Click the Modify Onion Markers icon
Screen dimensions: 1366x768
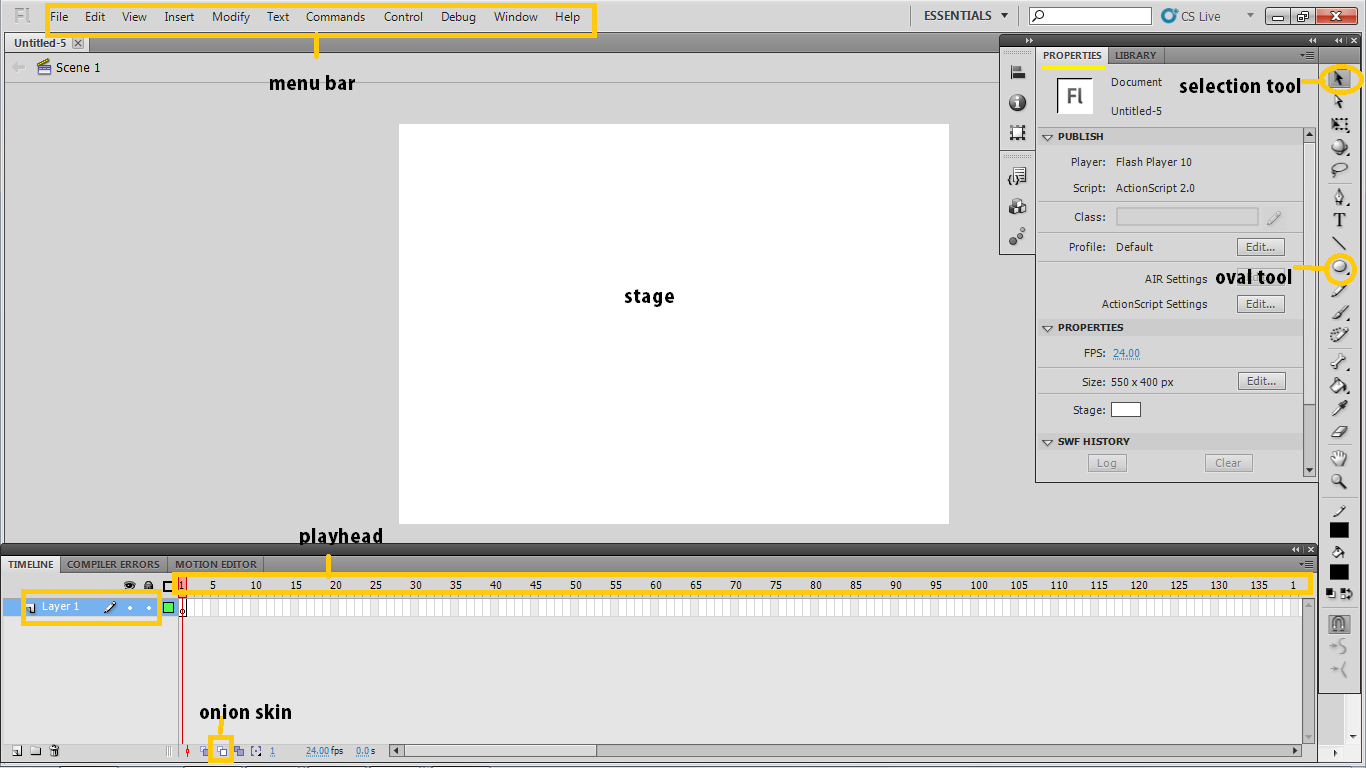click(256, 750)
